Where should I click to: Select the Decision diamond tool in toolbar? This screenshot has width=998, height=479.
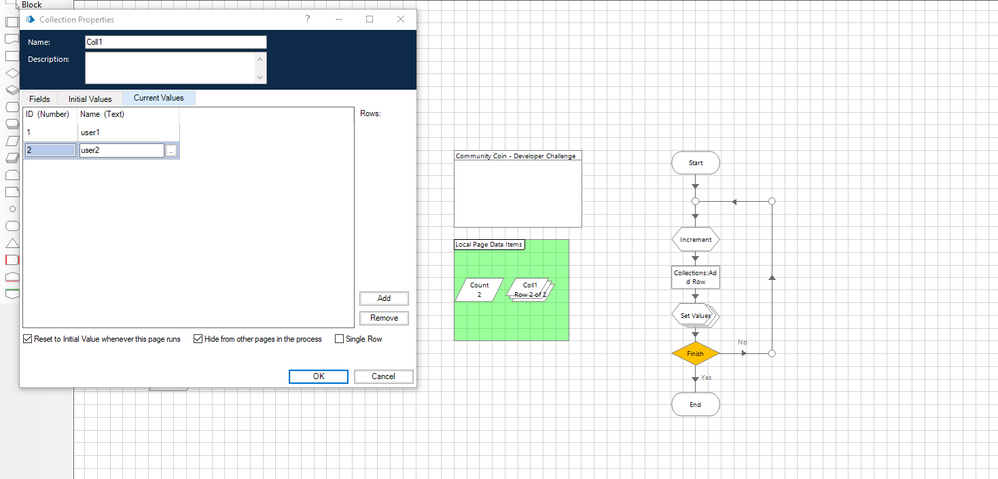coord(13,72)
